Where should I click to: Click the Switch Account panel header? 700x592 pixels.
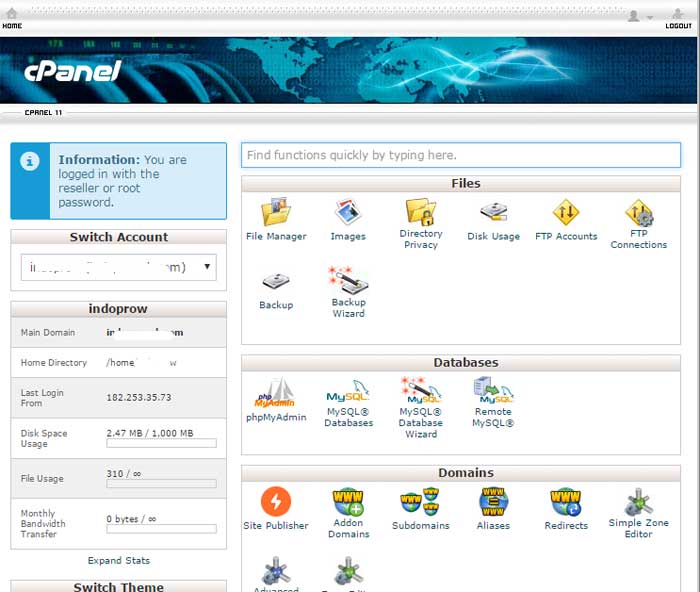[x=119, y=237]
